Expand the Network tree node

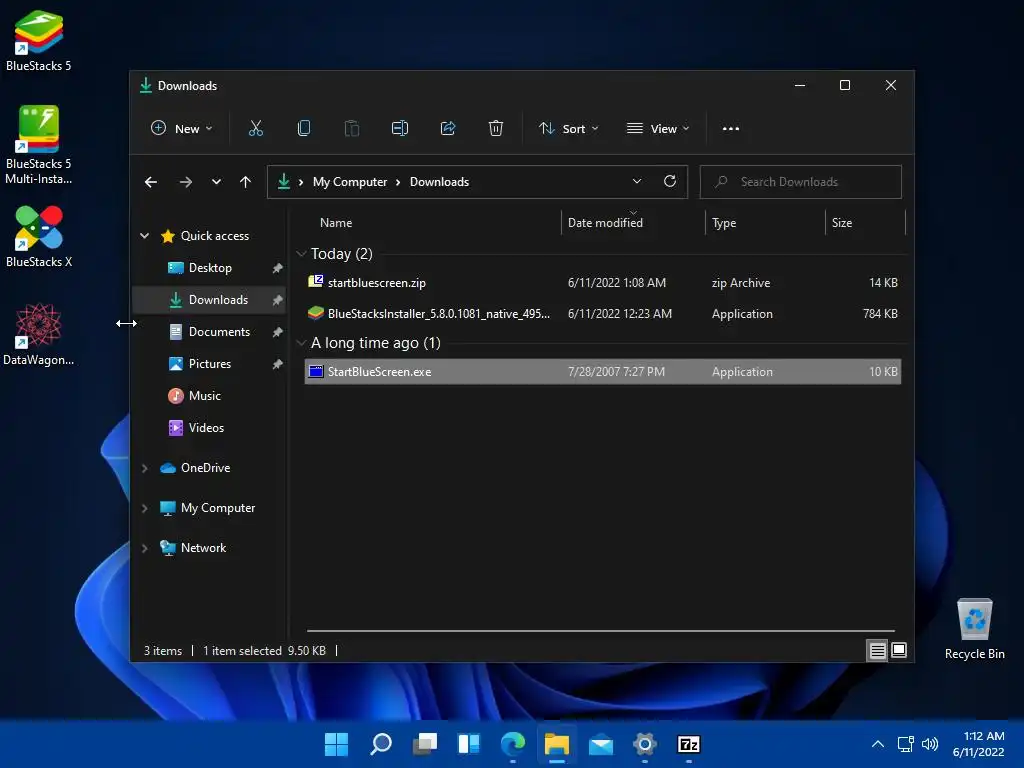144,549
